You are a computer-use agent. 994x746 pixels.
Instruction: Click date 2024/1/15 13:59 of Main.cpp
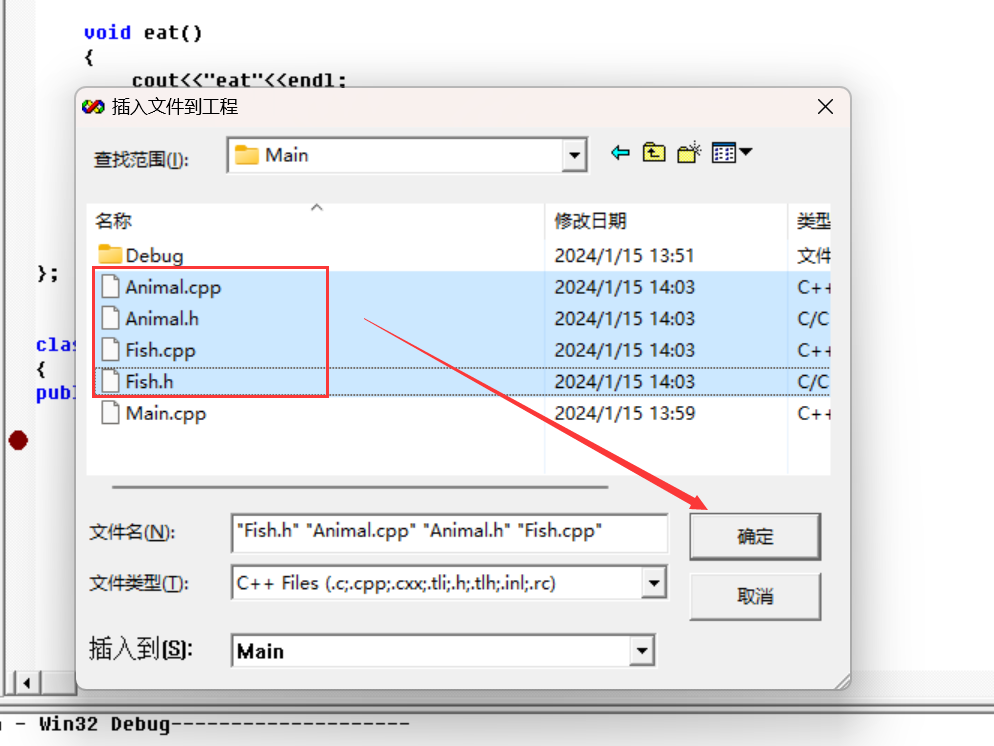coord(624,413)
